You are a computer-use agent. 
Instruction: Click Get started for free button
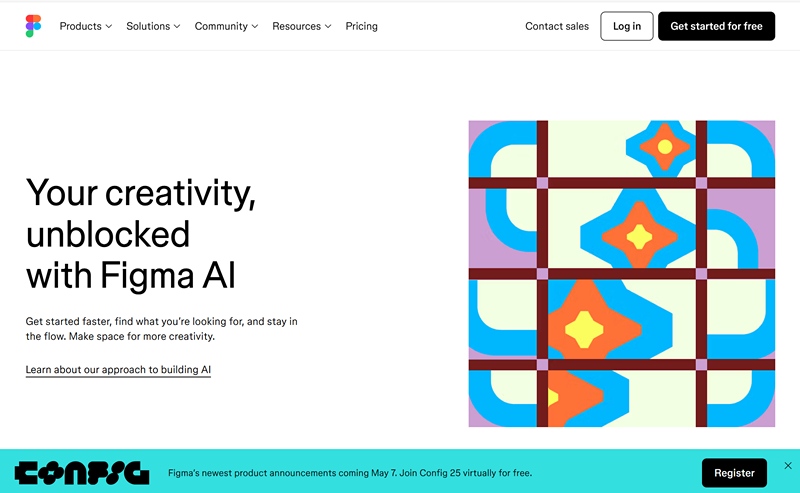click(716, 26)
